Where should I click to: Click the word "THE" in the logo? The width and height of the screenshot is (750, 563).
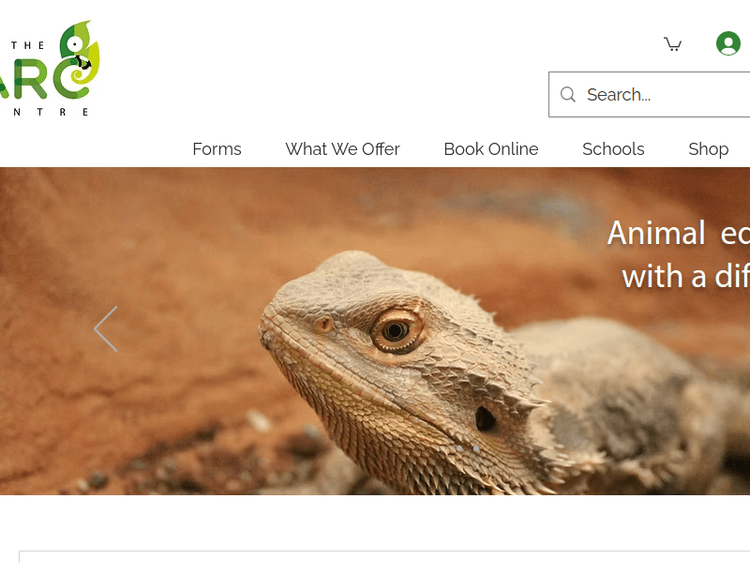[x=28, y=45]
